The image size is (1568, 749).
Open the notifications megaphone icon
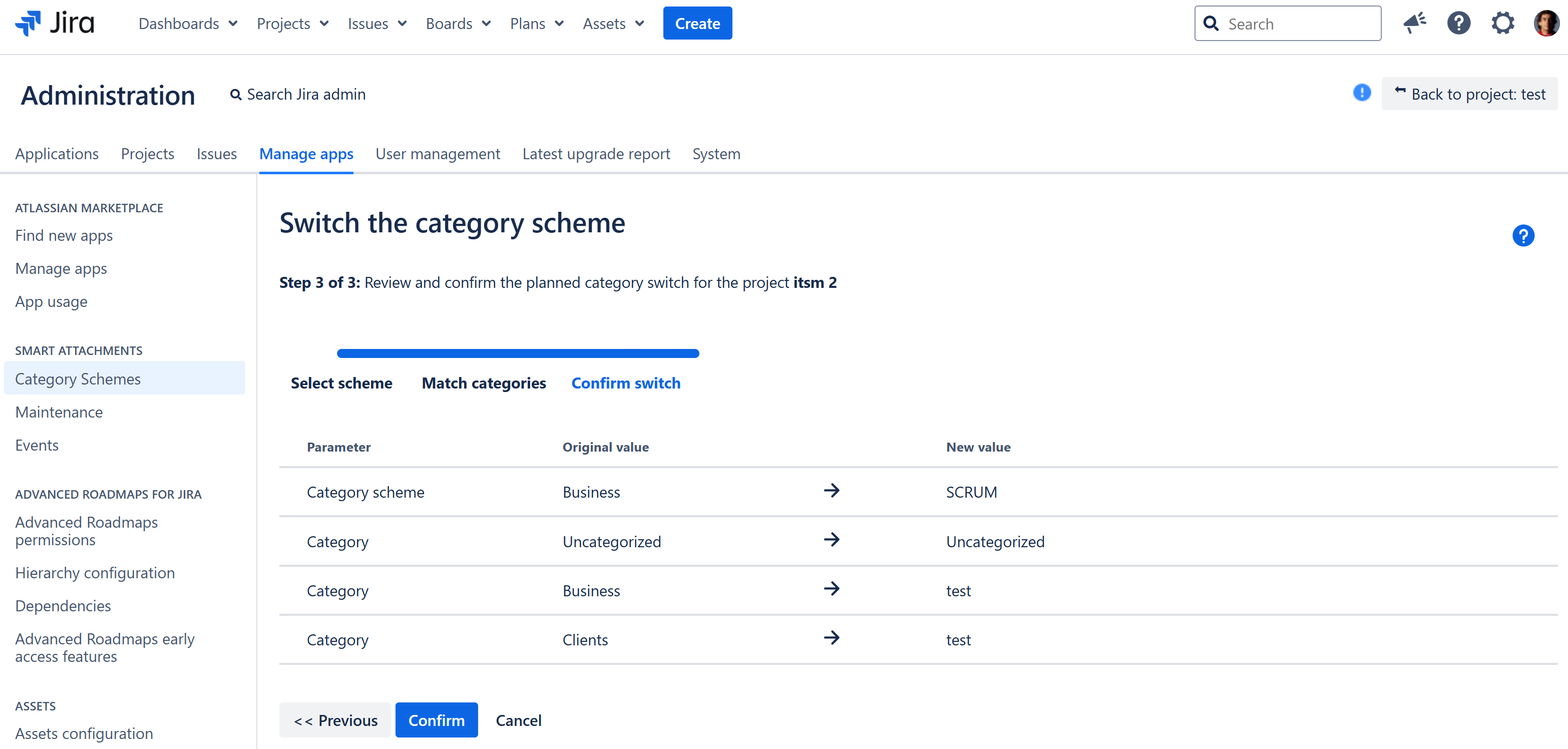click(1415, 23)
